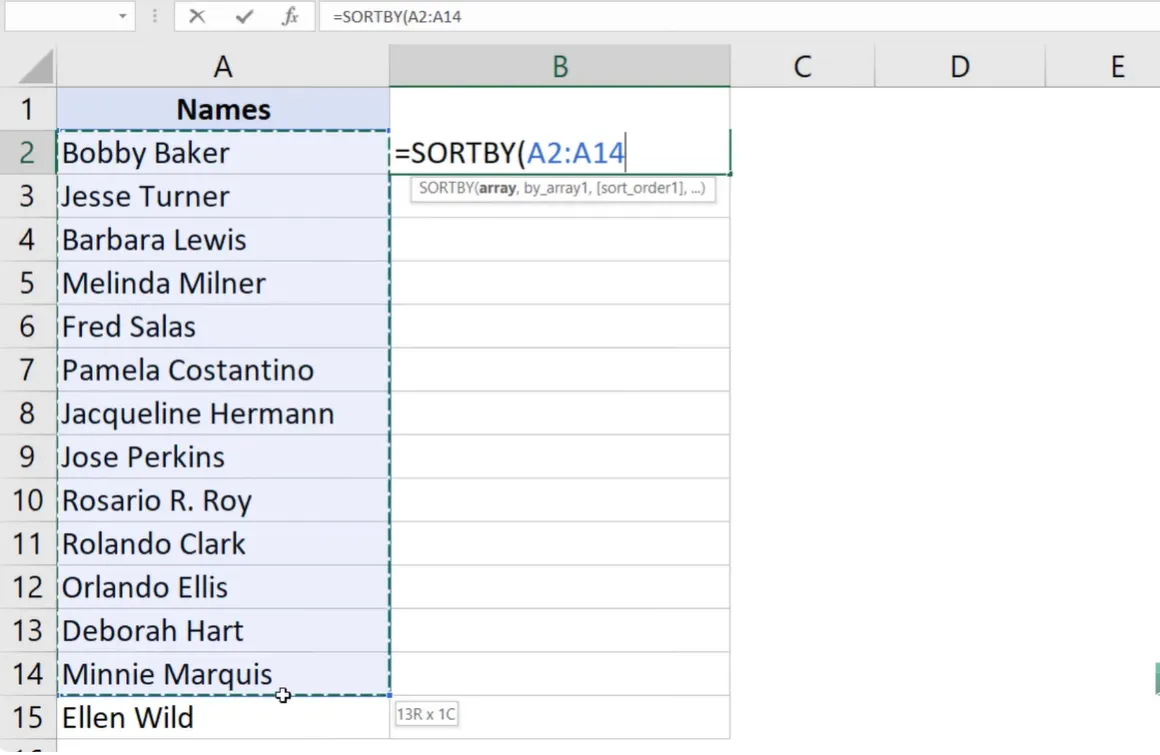Click empty cell B8
Viewport: 1160px width, 755px height.
(560, 413)
